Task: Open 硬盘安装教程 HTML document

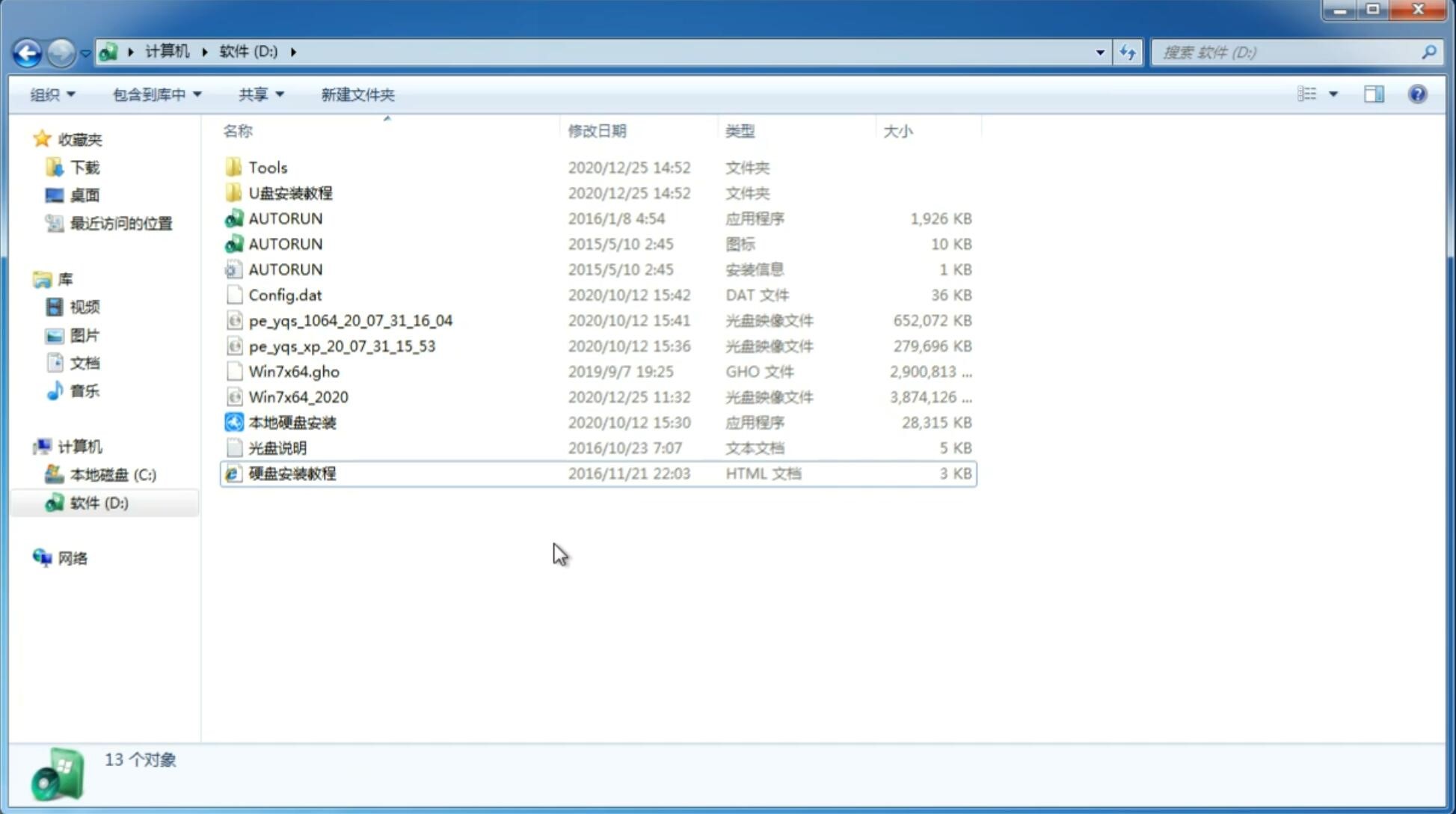Action: [292, 473]
